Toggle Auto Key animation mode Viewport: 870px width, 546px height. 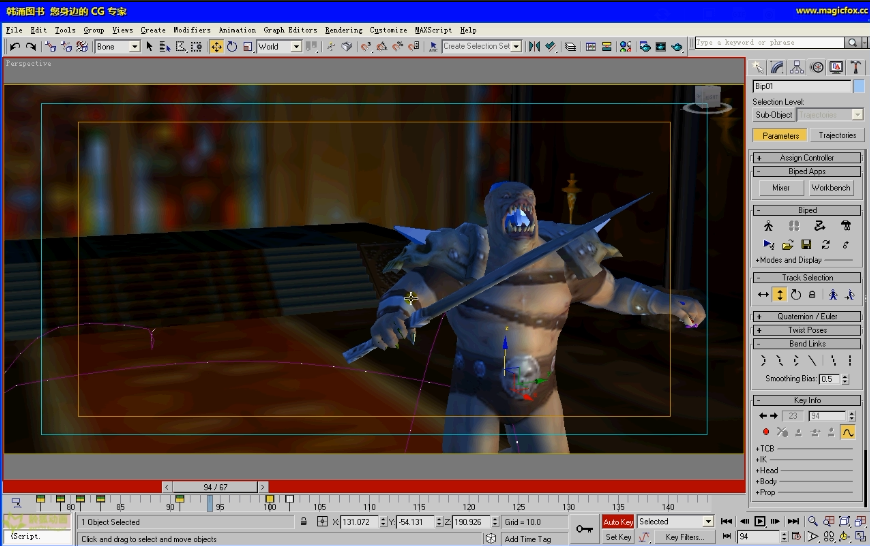(x=618, y=522)
